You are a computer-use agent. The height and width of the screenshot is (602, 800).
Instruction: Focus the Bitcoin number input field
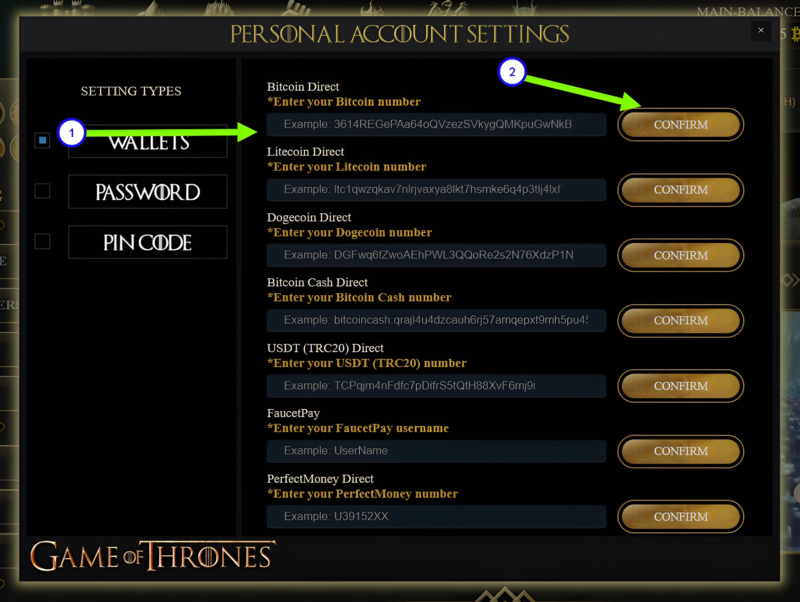436,124
